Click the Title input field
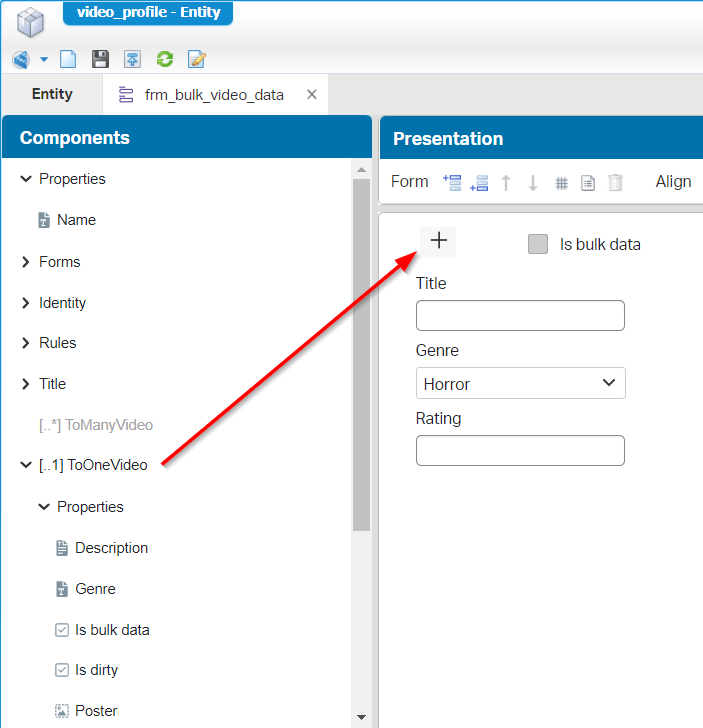The height and width of the screenshot is (728, 703). coord(520,316)
